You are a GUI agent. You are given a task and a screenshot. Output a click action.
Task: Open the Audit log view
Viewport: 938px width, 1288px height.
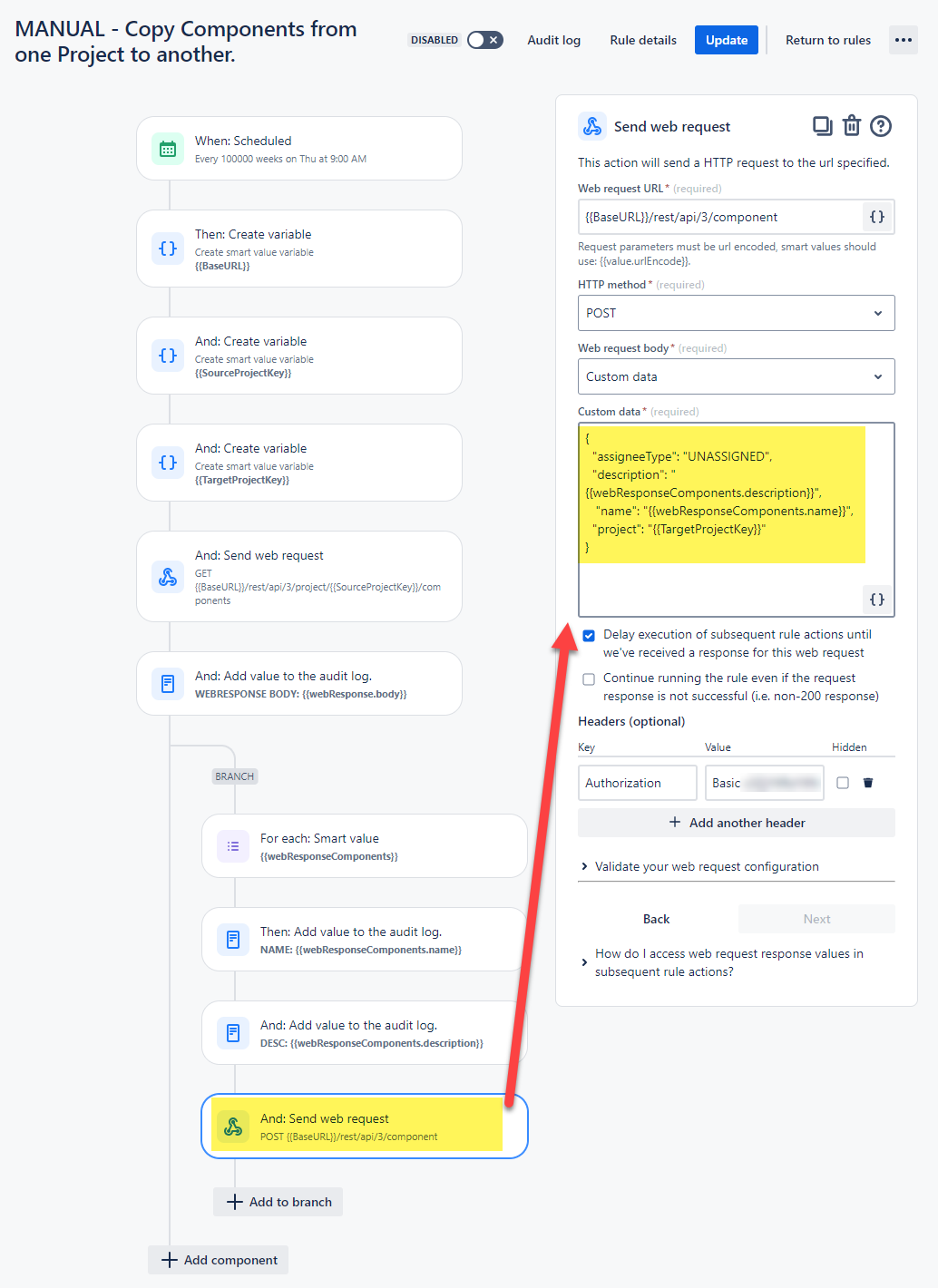553,40
